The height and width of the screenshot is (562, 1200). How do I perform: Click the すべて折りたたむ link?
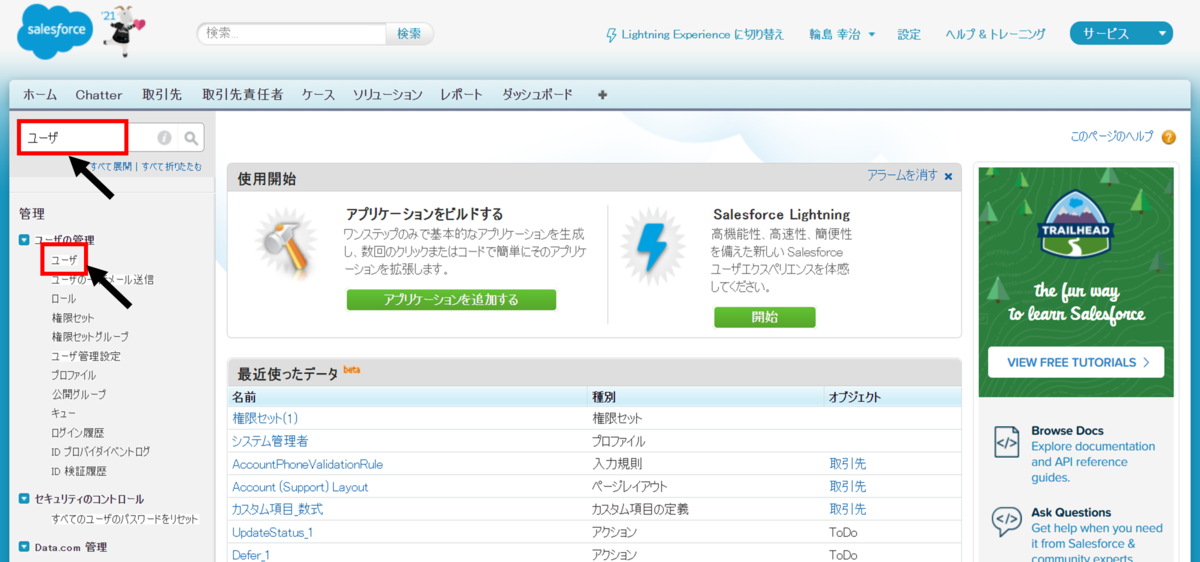tap(171, 166)
